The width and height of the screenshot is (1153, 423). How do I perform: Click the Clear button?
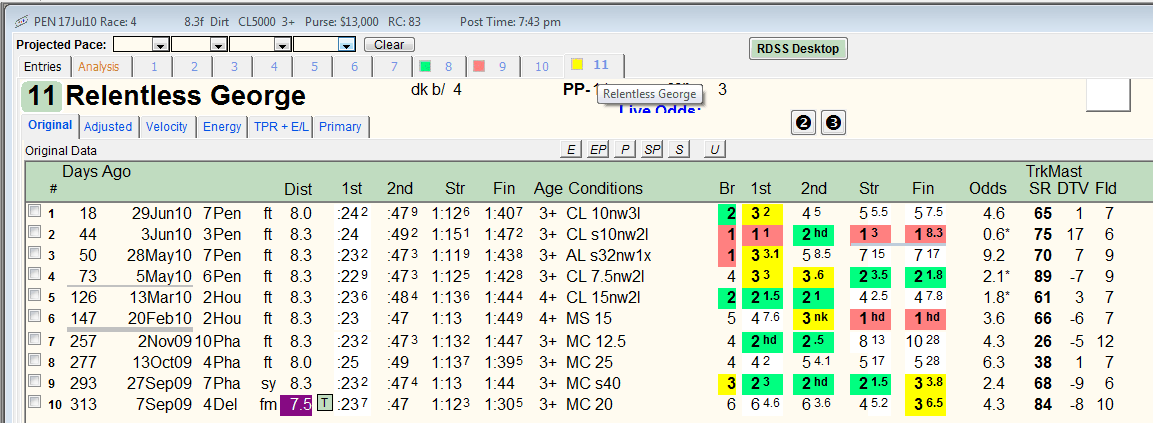[x=389, y=45]
